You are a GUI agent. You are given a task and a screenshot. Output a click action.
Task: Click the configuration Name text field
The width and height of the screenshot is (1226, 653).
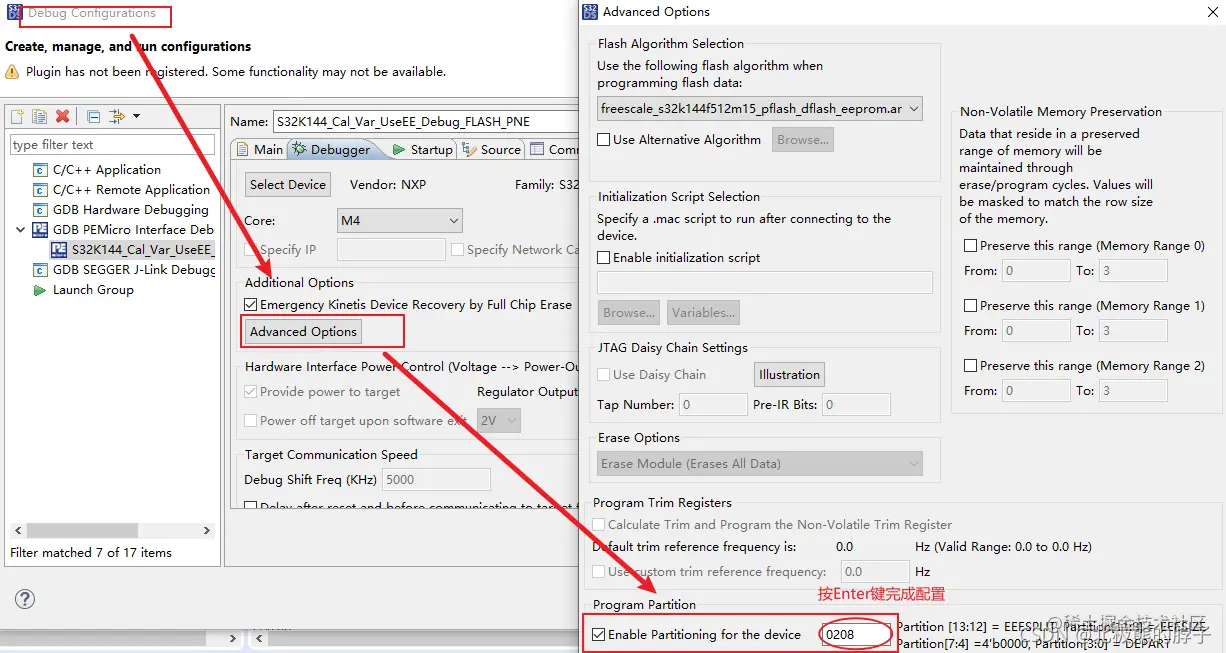coord(426,122)
